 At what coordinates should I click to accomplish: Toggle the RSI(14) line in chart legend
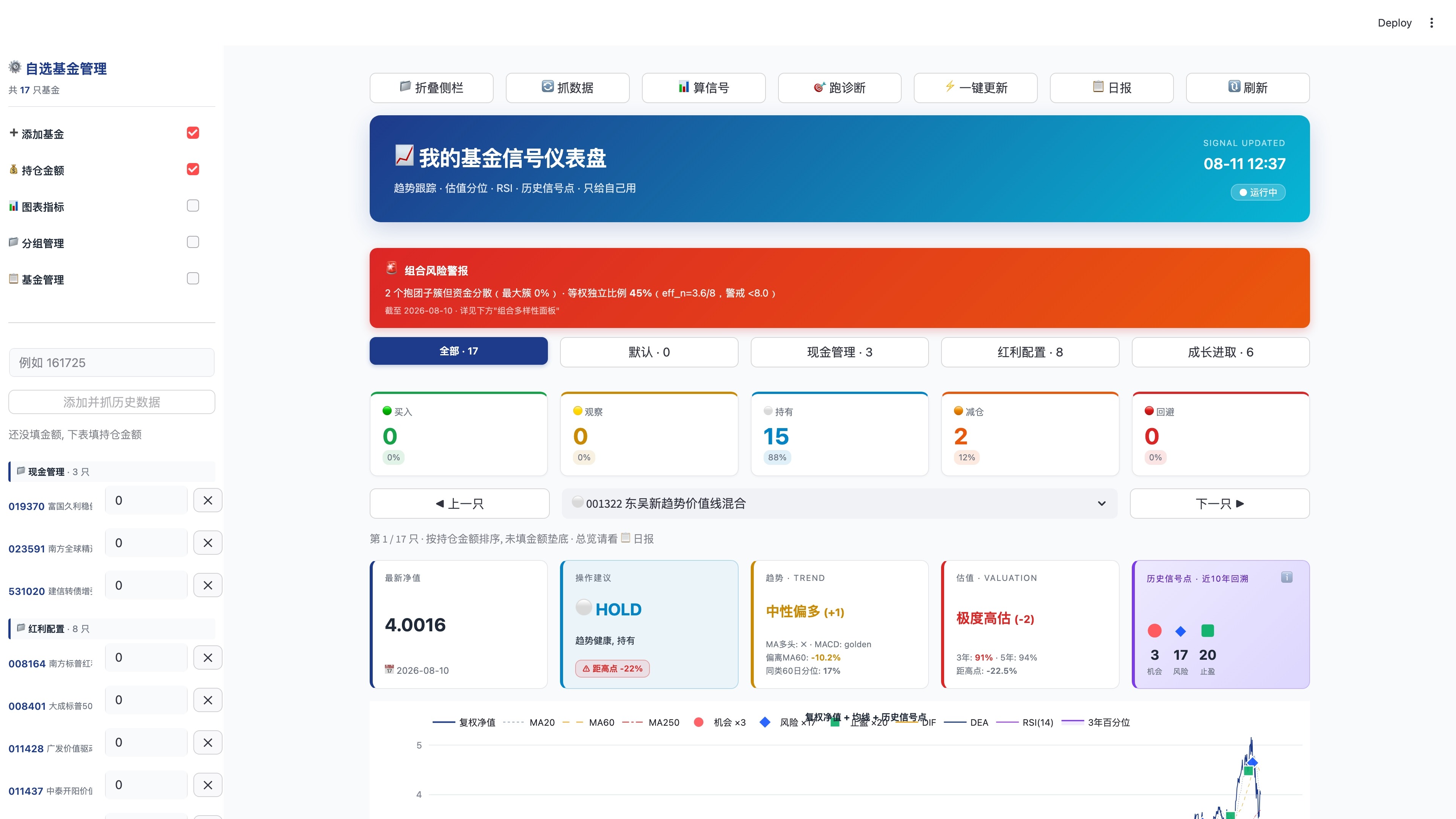click(x=1024, y=722)
